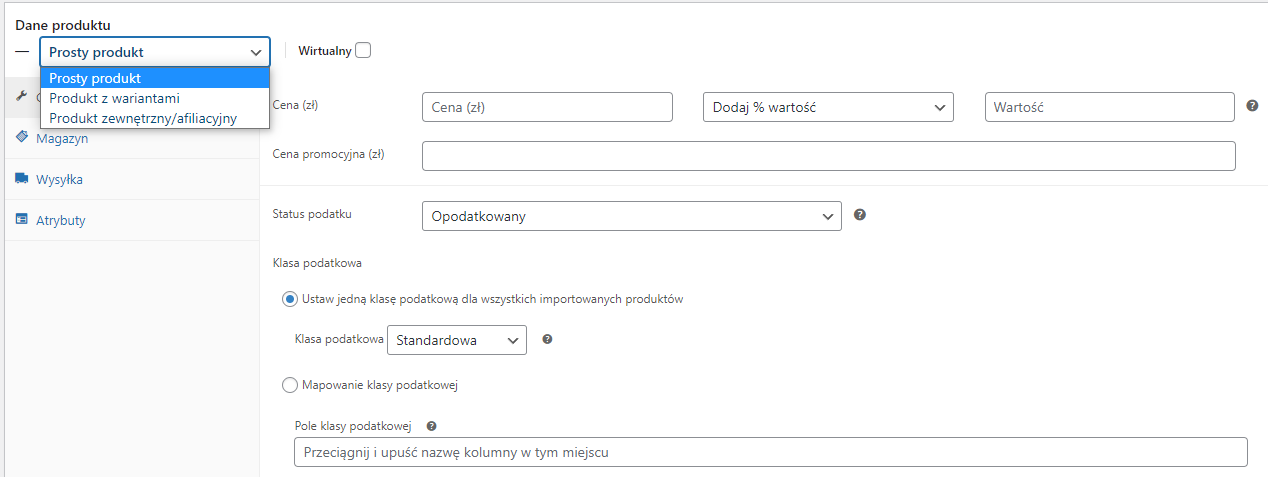Collapse the Dane produktu dash toggle
1268x477 pixels.
23,51
